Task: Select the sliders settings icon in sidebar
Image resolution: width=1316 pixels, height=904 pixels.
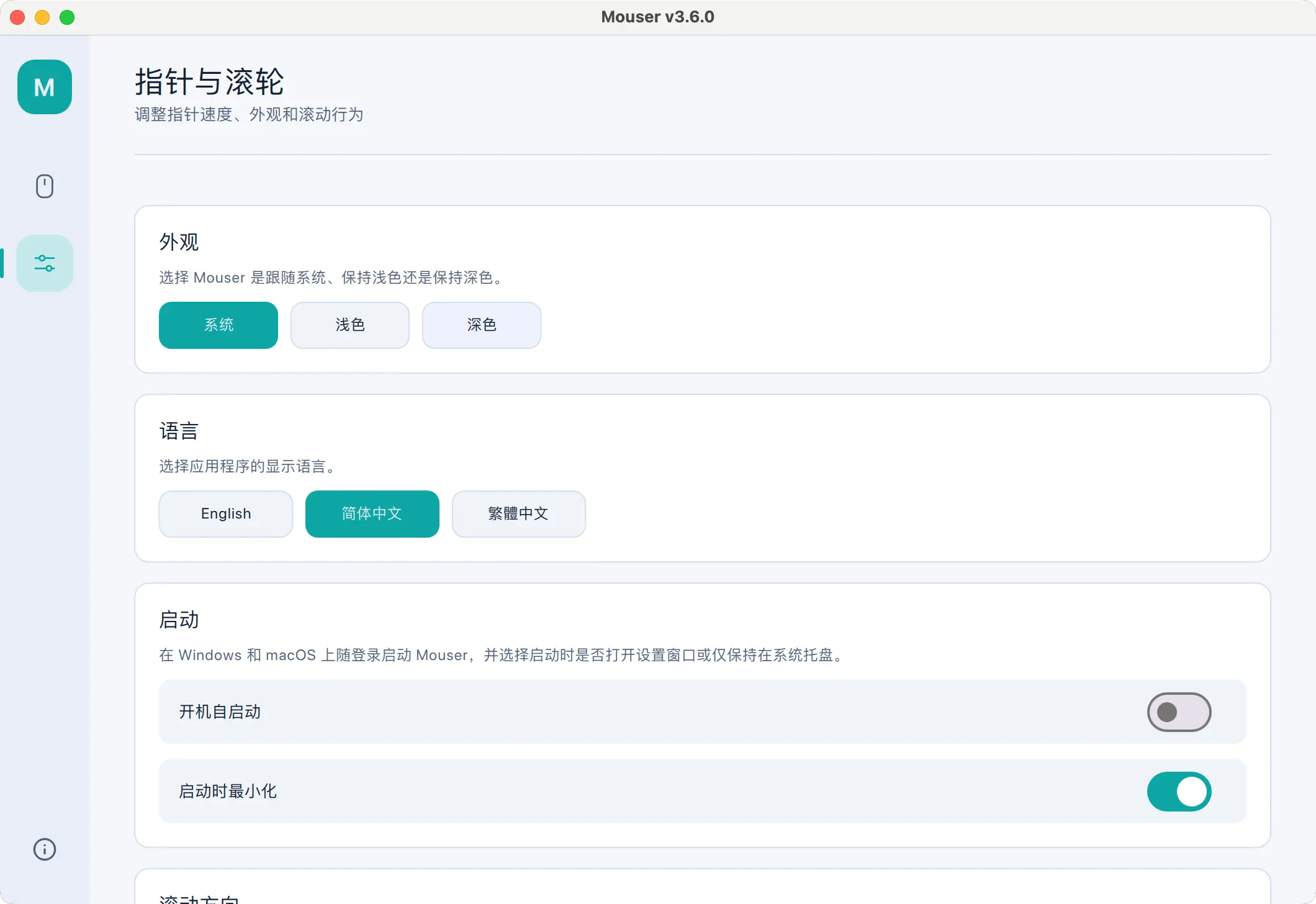Action: click(x=45, y=263)
